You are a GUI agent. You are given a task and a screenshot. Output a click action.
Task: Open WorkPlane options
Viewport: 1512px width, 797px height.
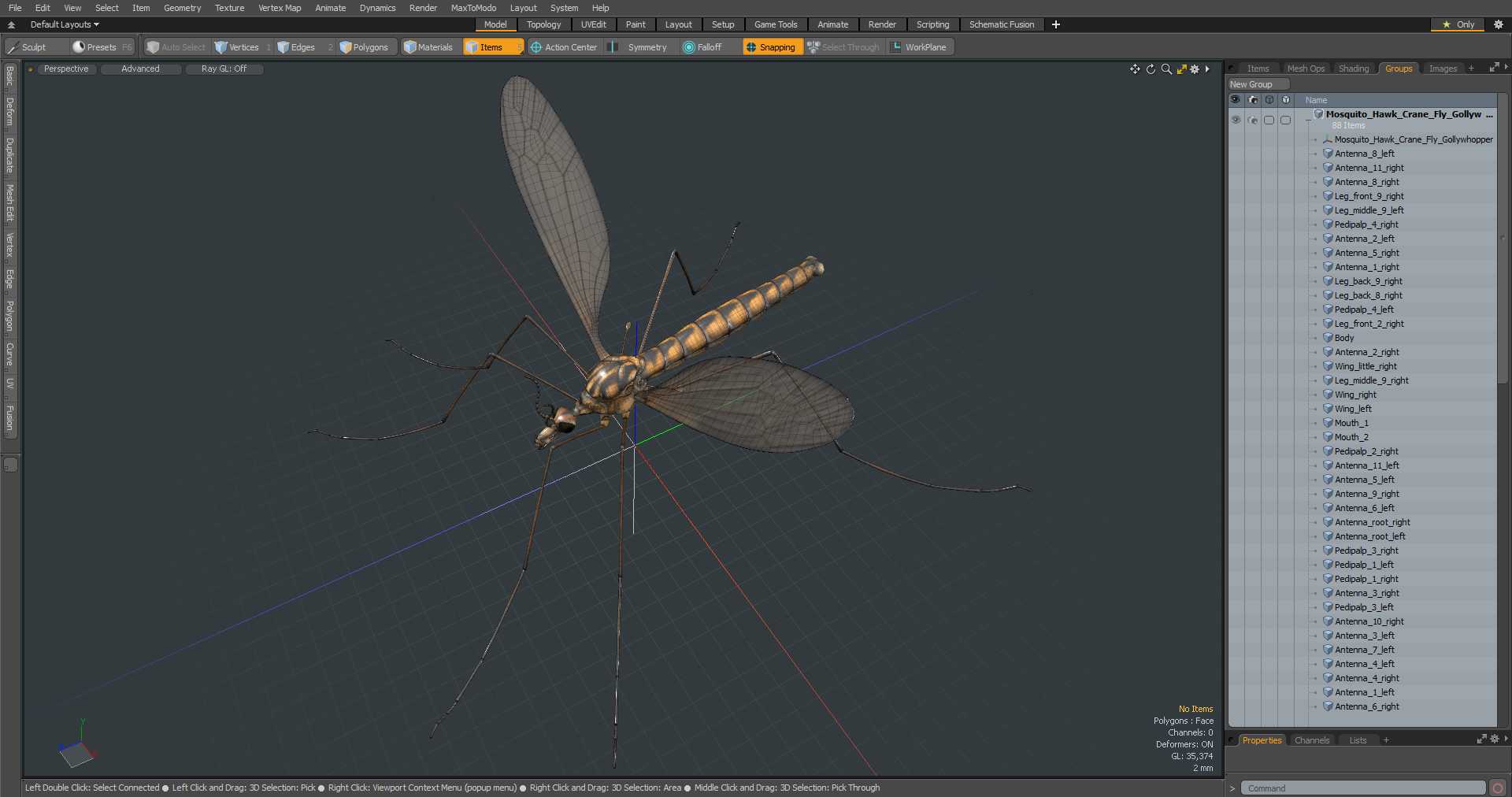(920, 47)
